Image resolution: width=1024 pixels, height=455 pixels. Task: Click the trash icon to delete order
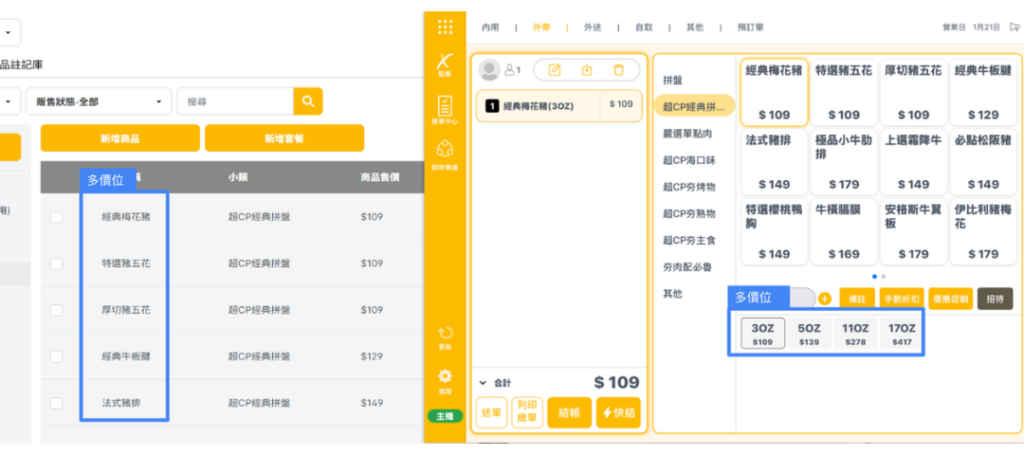click(618, 70)
